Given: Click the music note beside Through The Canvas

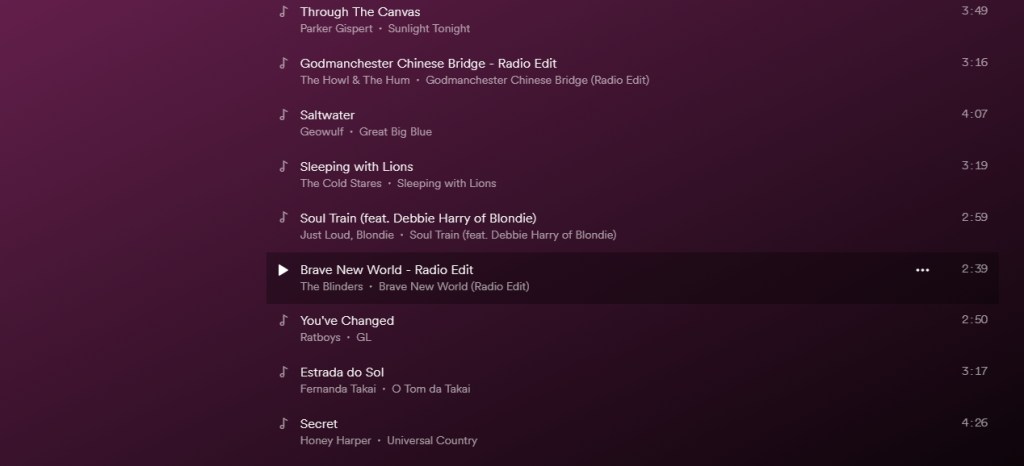Looking at the screenshot, I should pos(283,12).
